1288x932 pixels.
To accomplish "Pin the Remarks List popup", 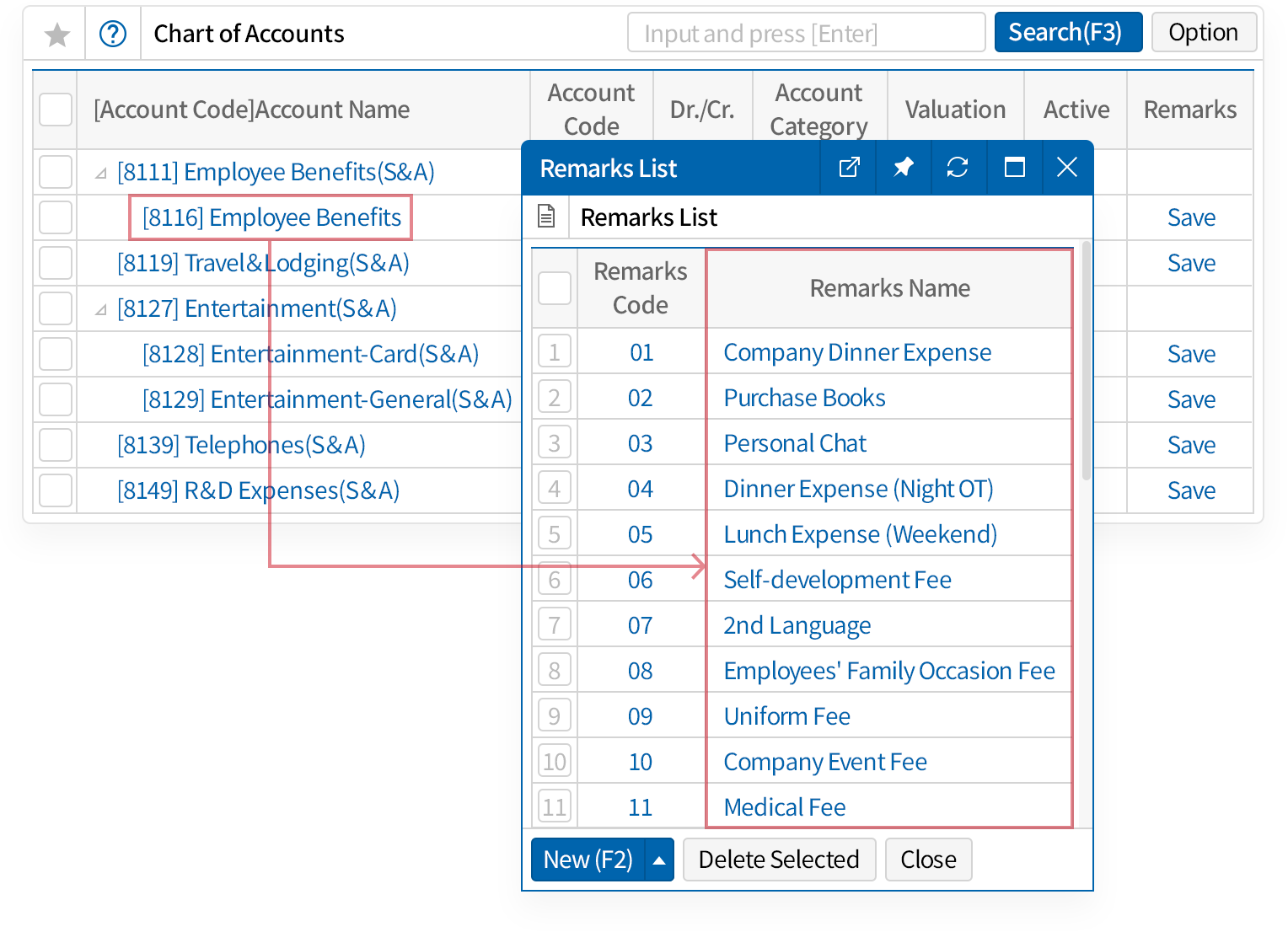I will tap(903, 168).
